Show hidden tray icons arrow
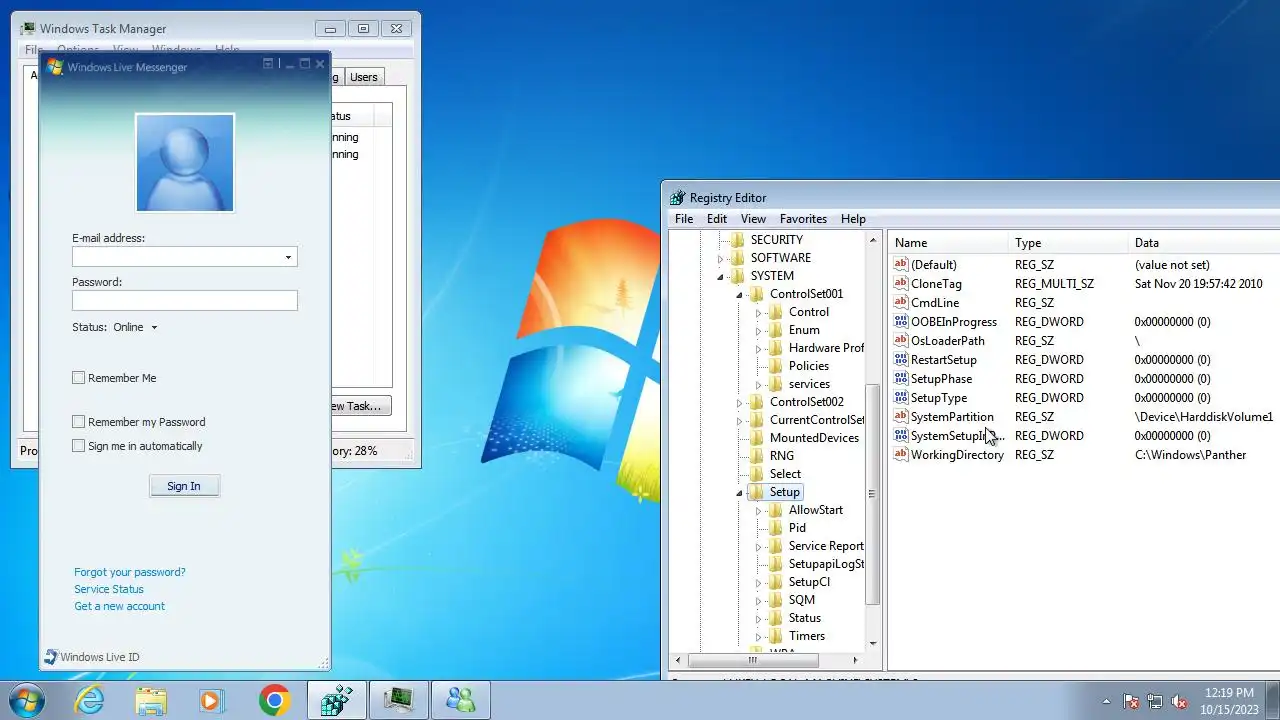This screenshot has height=720, width=1280. click(1106, 701)
